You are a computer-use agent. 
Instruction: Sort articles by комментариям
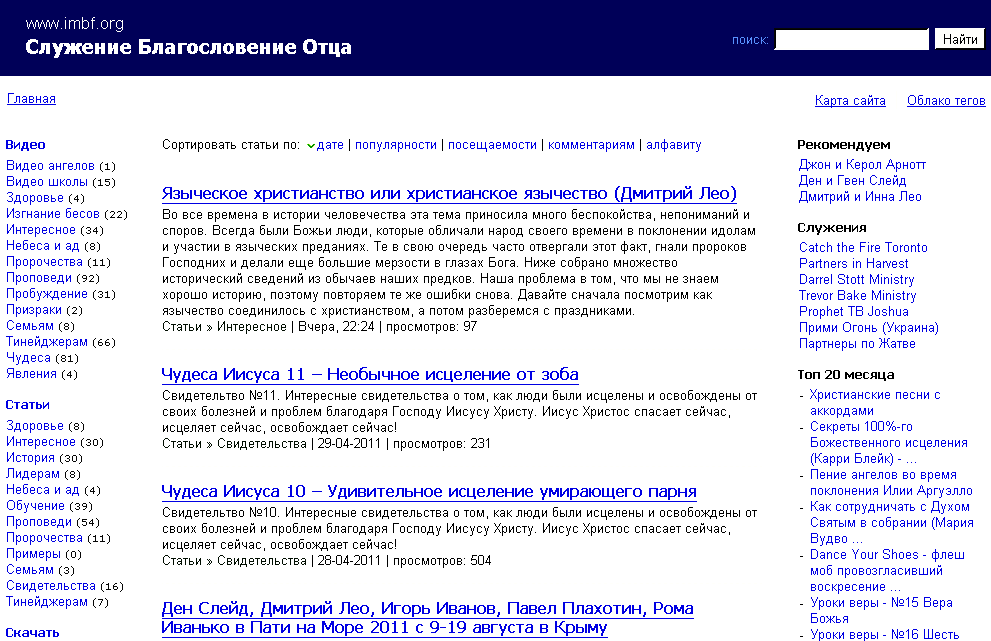pyautogui.click(x=591, y=145)
